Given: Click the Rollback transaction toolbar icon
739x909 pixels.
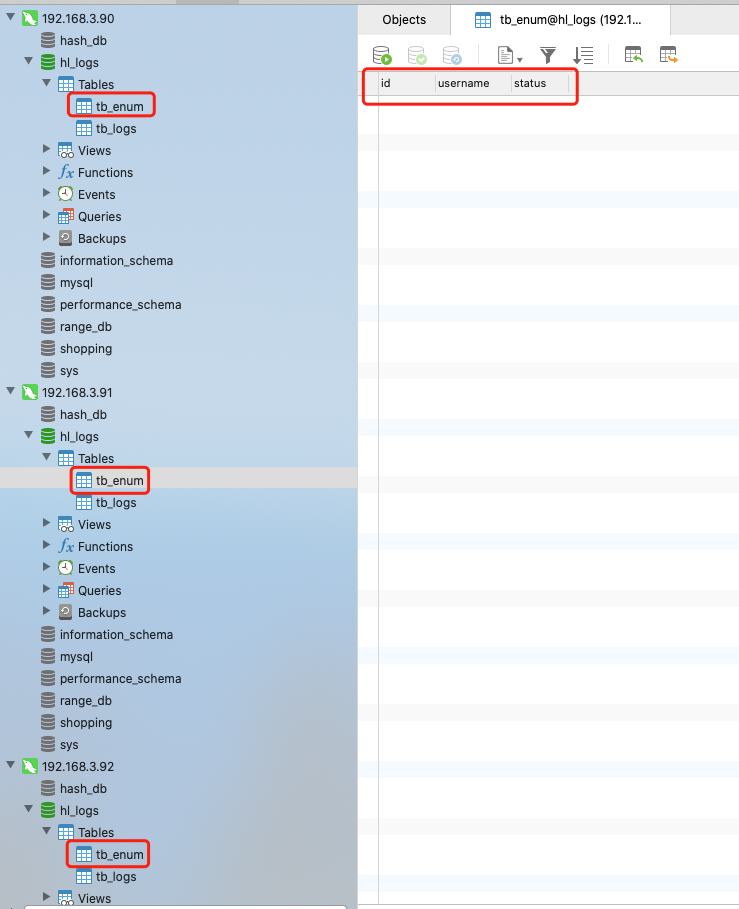Looking at the screenshot, I should click(452, 55).
